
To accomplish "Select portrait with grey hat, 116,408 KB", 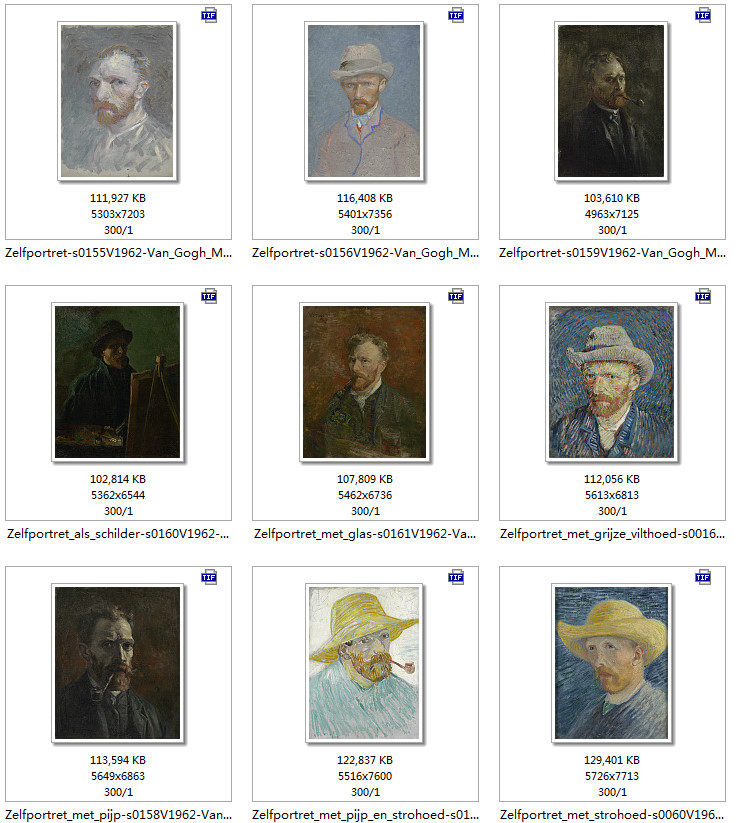I will [364, 101].
